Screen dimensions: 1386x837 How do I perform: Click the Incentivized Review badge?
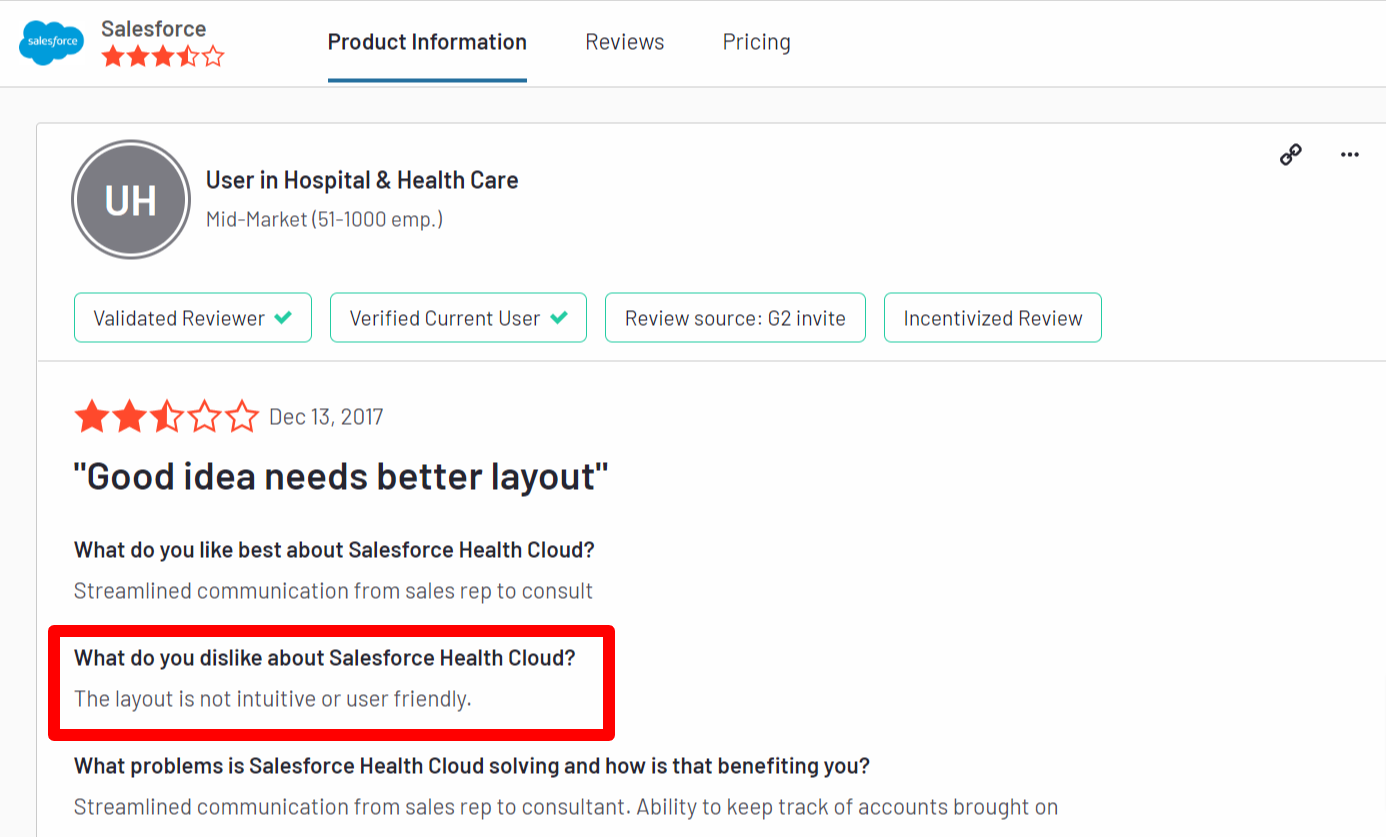(993, 318)
